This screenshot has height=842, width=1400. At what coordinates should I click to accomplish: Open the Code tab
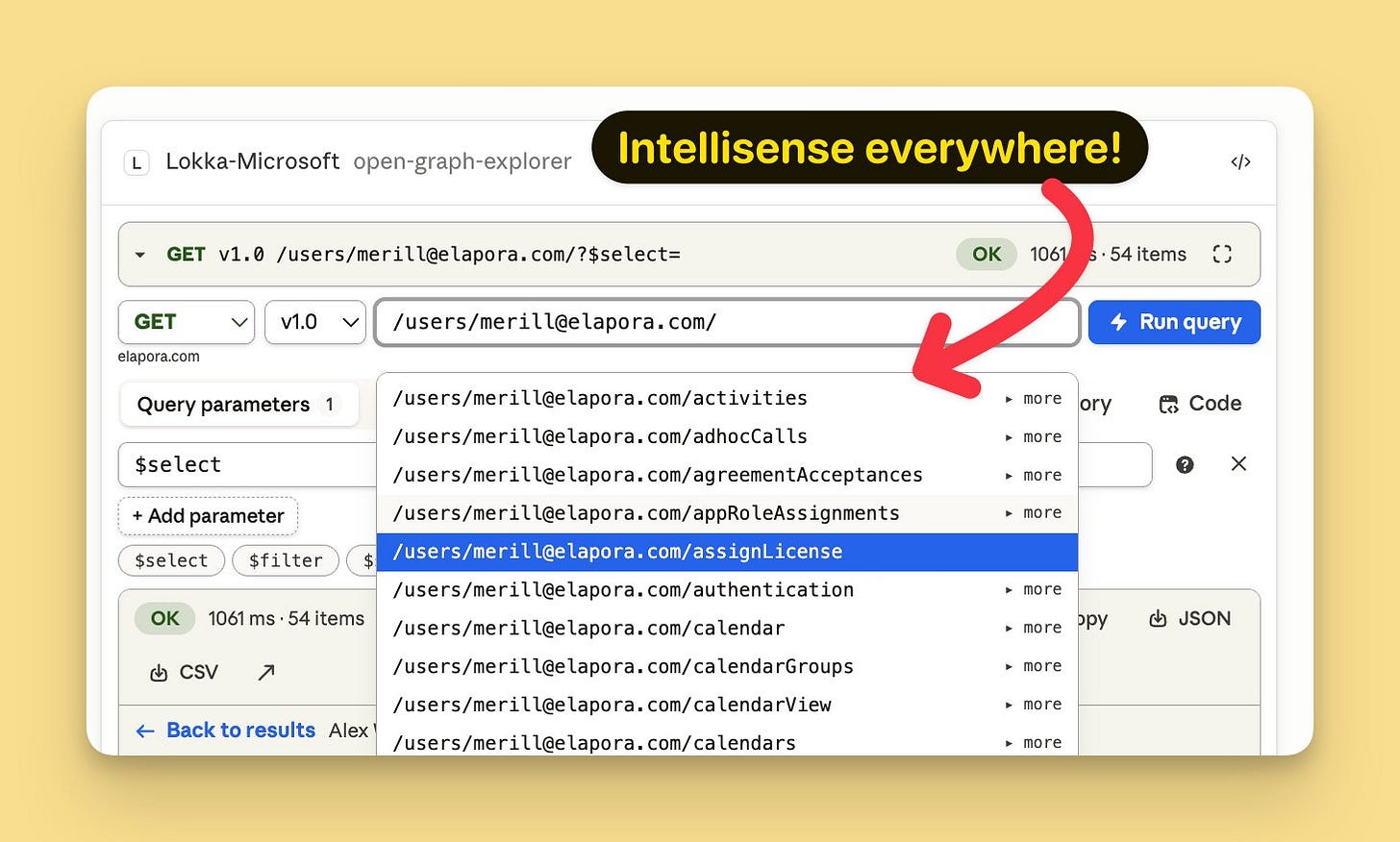coord(1200,404)
